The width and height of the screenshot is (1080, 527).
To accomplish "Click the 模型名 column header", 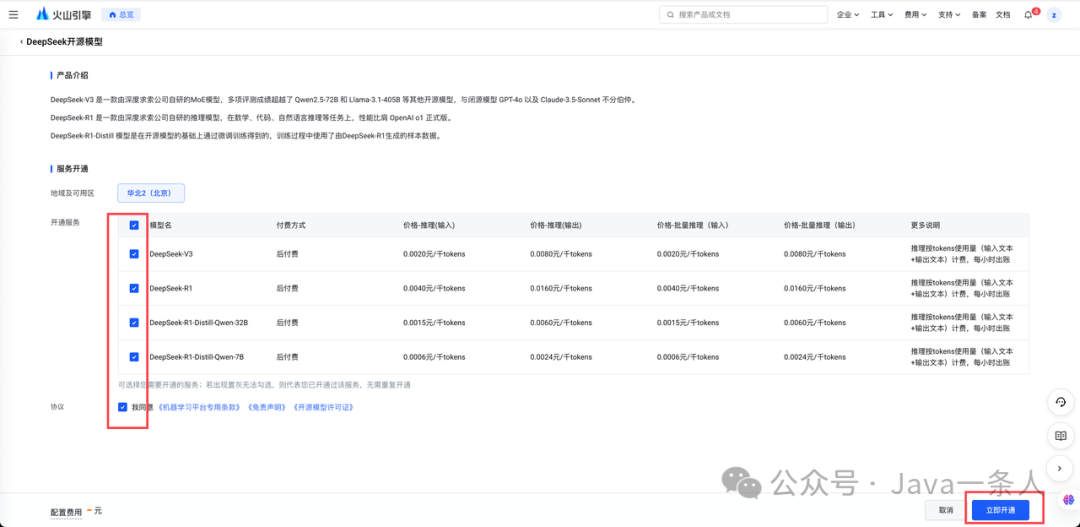I will pos(160,225).
